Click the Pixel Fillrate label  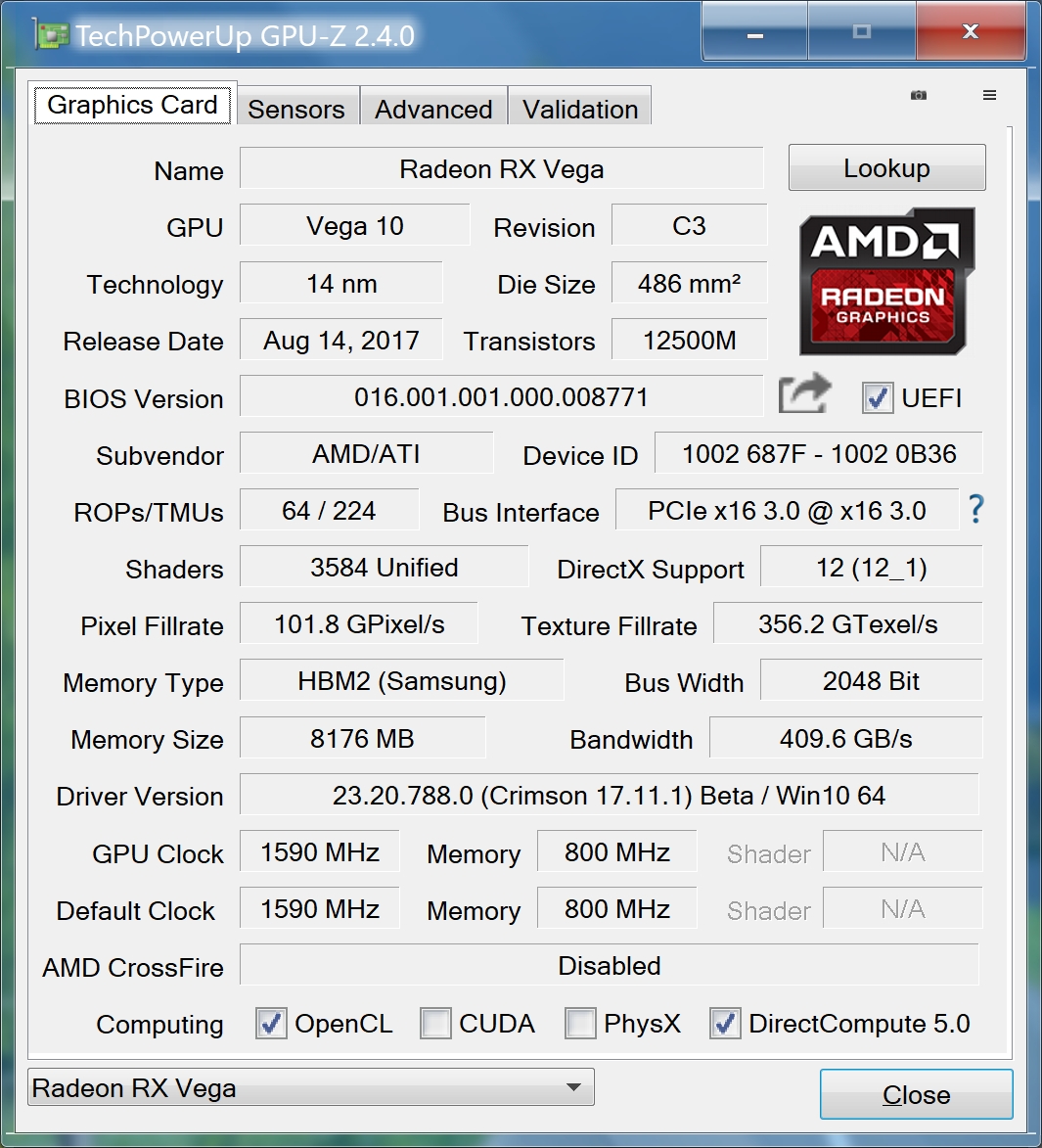pyautogui.click(x=153, y=626)
